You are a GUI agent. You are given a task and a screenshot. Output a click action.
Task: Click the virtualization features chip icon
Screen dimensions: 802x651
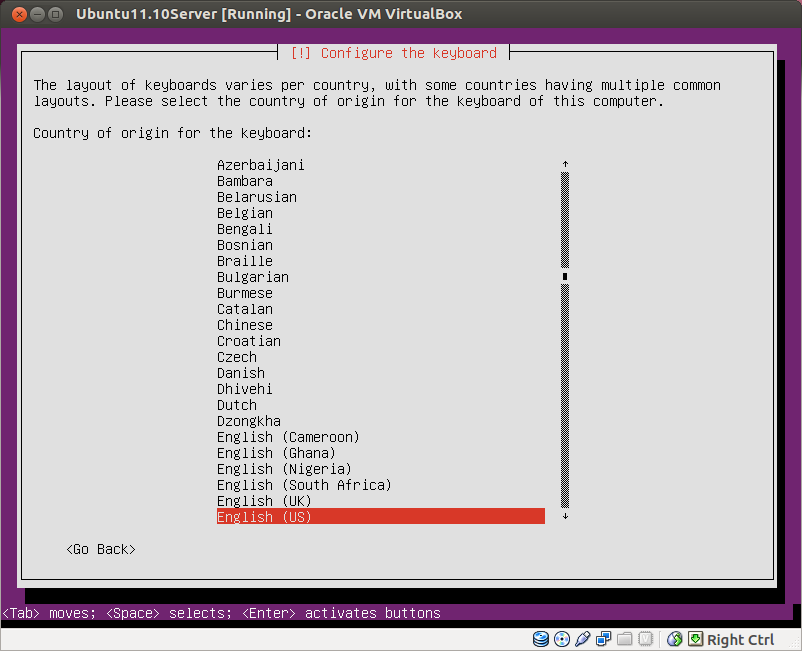pos(645,638)
